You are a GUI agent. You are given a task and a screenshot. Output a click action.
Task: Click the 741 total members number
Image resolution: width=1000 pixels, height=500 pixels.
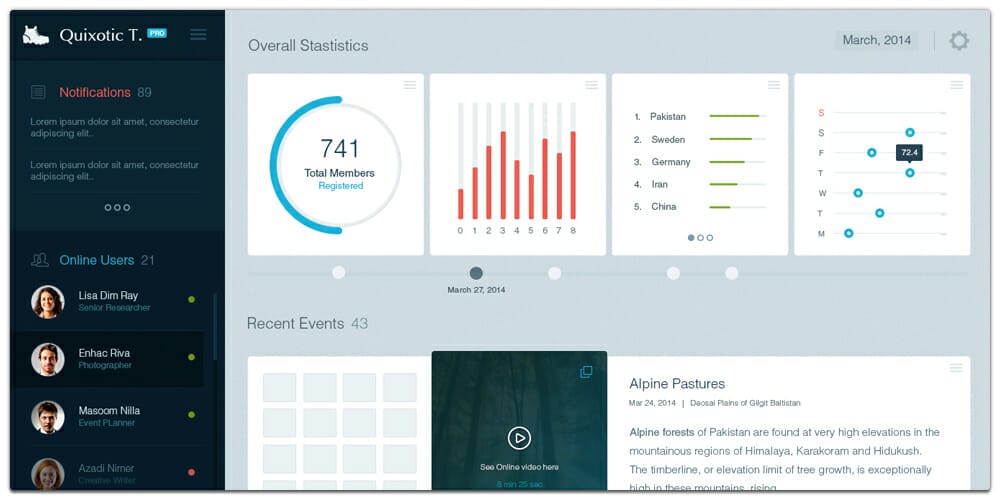339,149
